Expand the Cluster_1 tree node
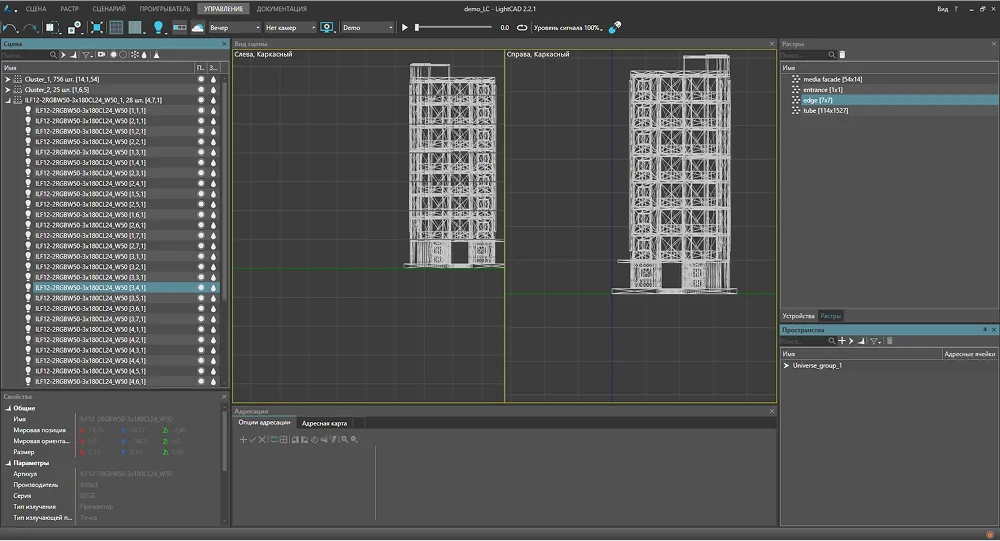Viewport: 1000px width, 541px height. (8, 78)
